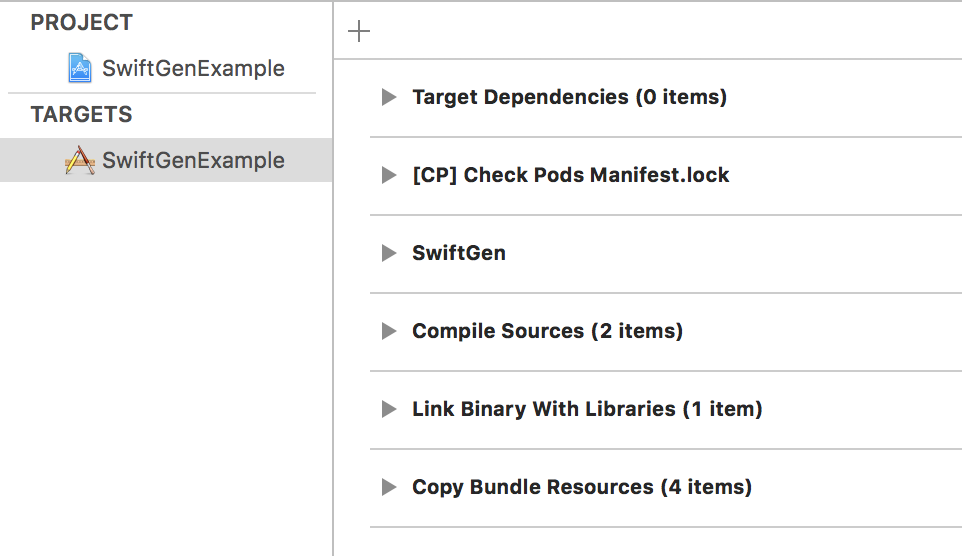The width and height of the screenshot is (962, 556).
Task: Select the SwiftGenExample target name under TARGETS
Action: click(193, 160)
